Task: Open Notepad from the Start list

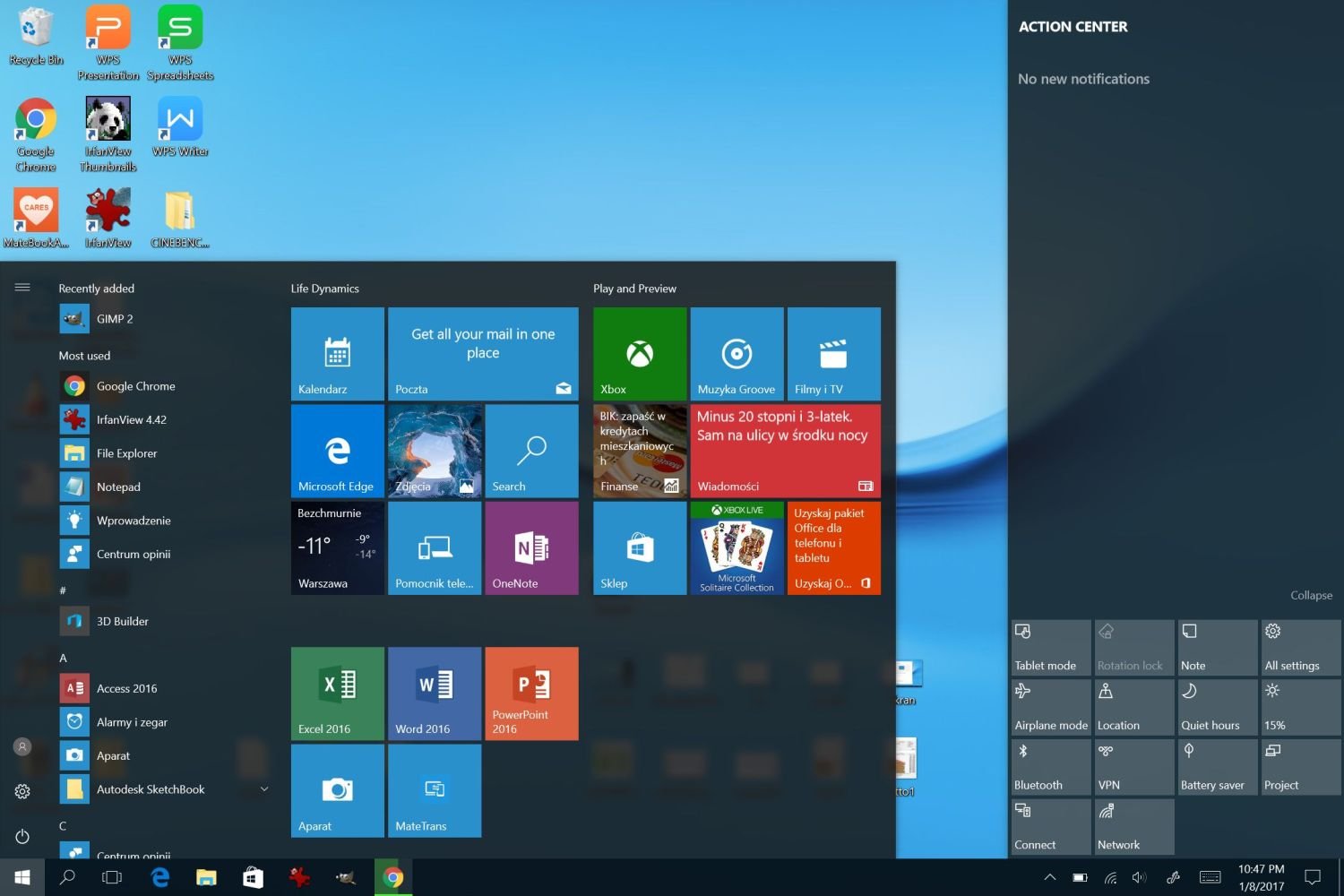Action: [165, 487]
